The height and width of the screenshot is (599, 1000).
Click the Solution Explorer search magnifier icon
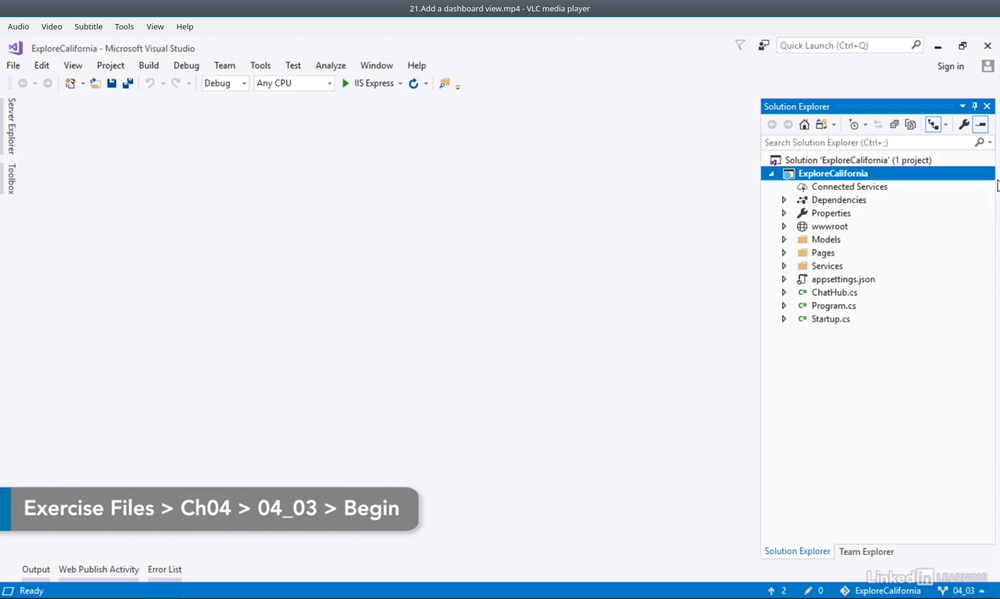pos(980,142)
